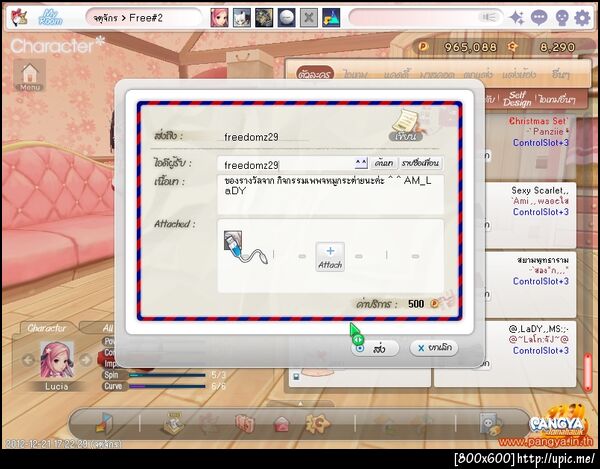Open the ^^ emoticon dropdown beside recipient ID
Screen dimensions: 600x469
360,163
